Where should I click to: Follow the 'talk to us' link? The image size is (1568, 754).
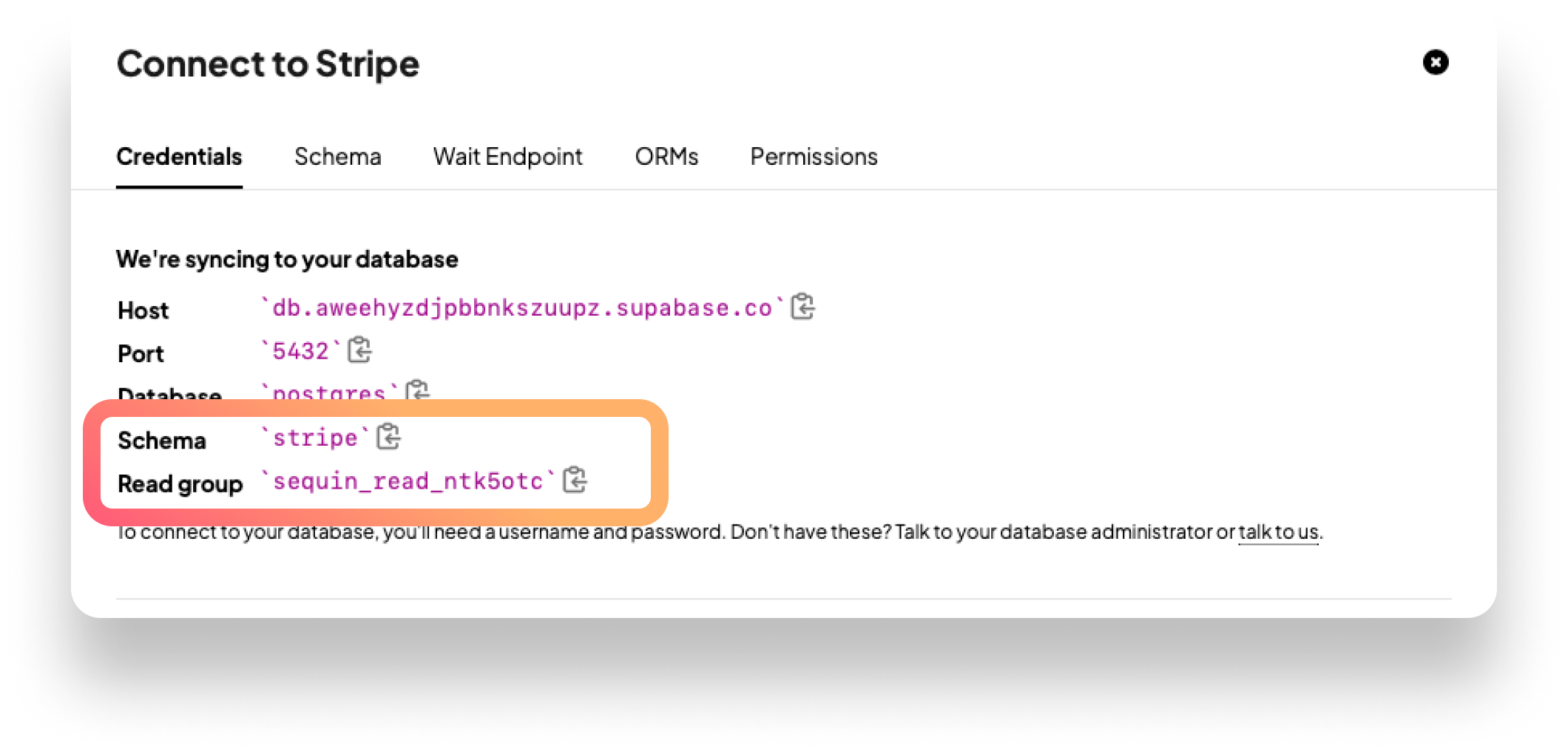tap(1278, 531)
